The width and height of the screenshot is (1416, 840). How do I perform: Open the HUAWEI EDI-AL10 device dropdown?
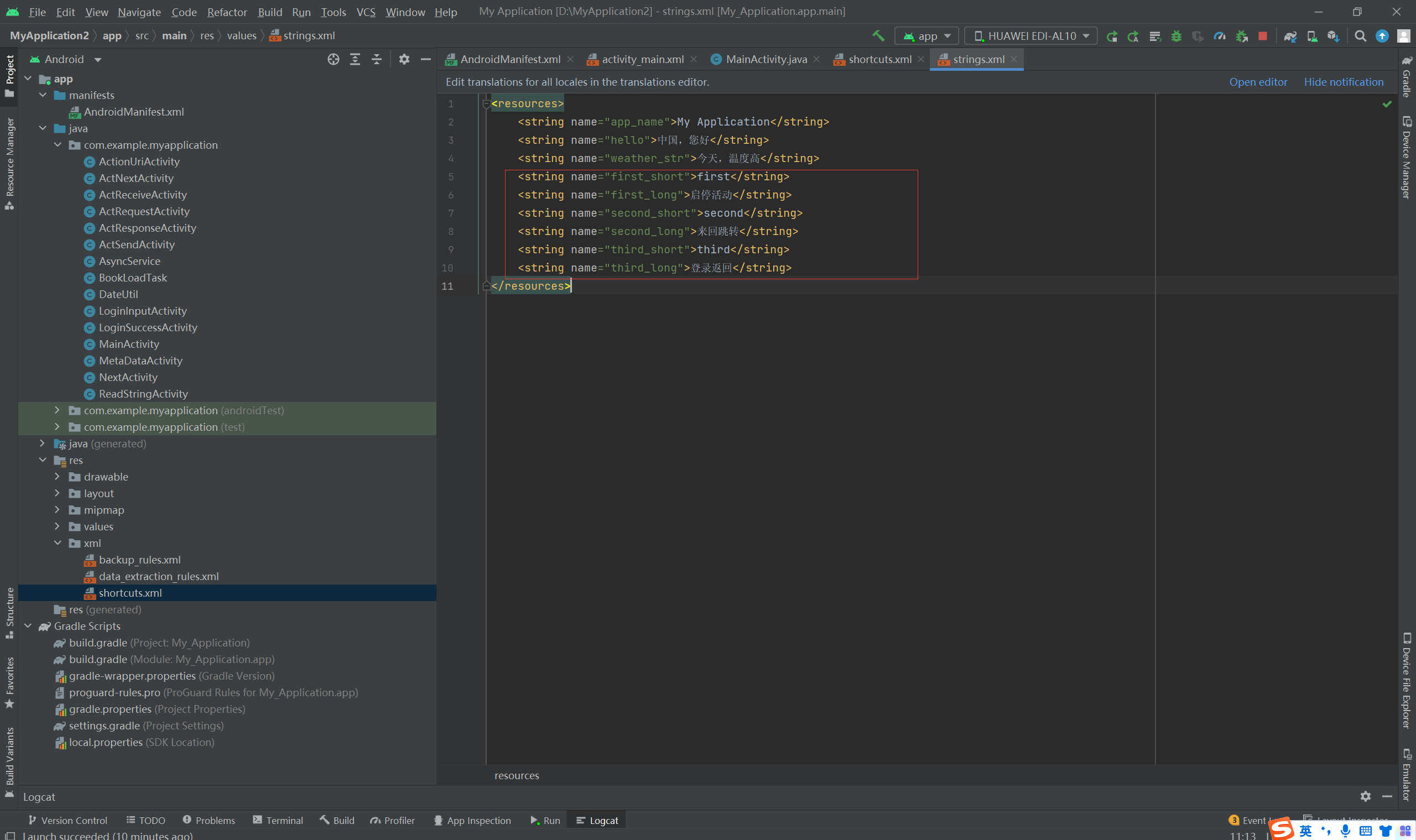[x=1031, y=36]
